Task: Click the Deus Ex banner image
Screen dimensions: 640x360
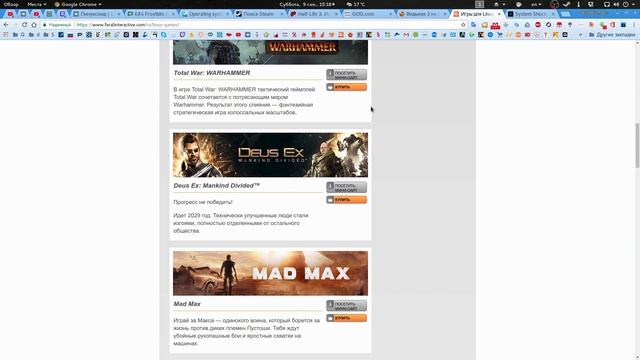Action: pos(270,155)
